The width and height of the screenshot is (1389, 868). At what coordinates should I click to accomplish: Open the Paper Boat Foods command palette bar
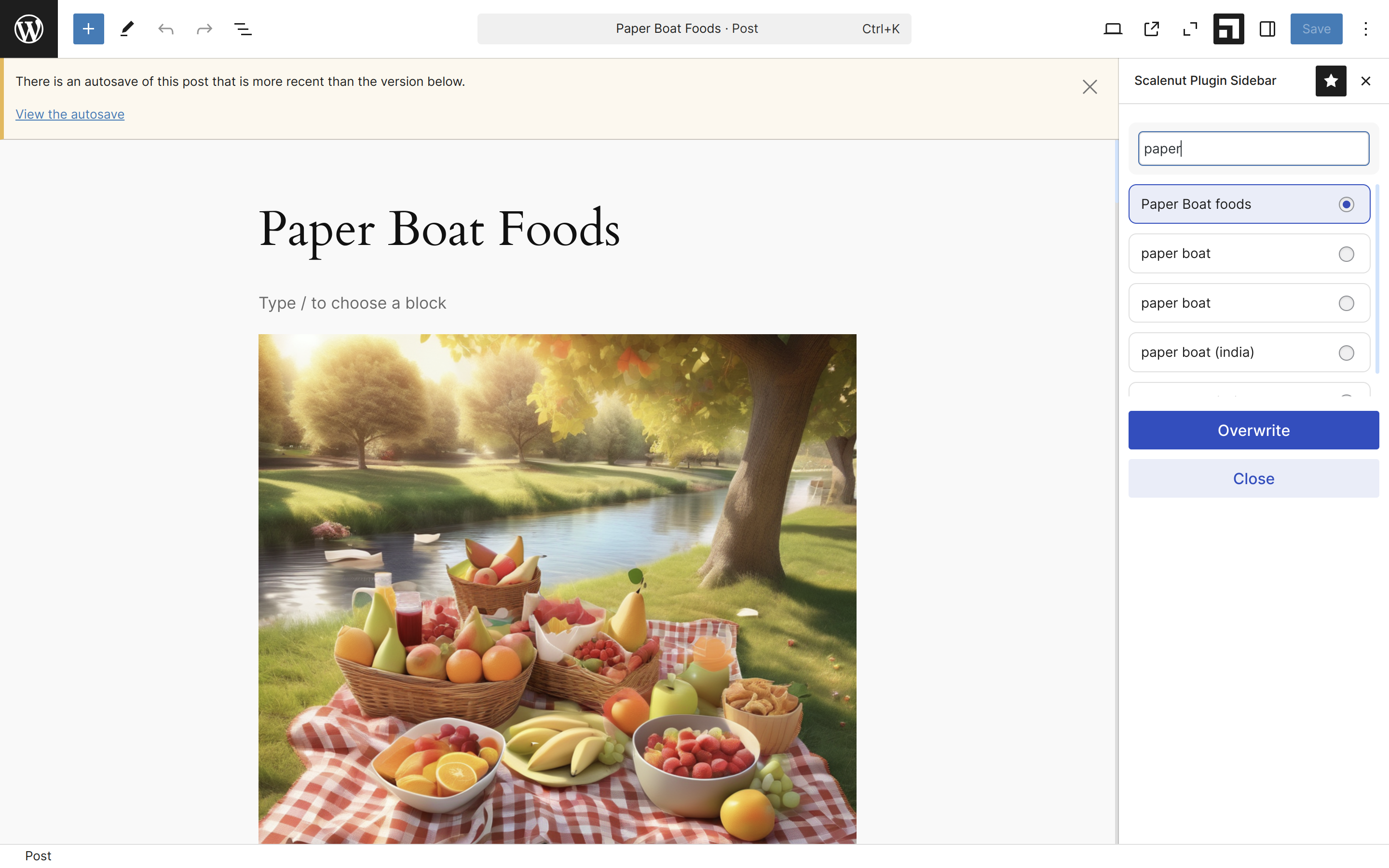coord(694,29)
